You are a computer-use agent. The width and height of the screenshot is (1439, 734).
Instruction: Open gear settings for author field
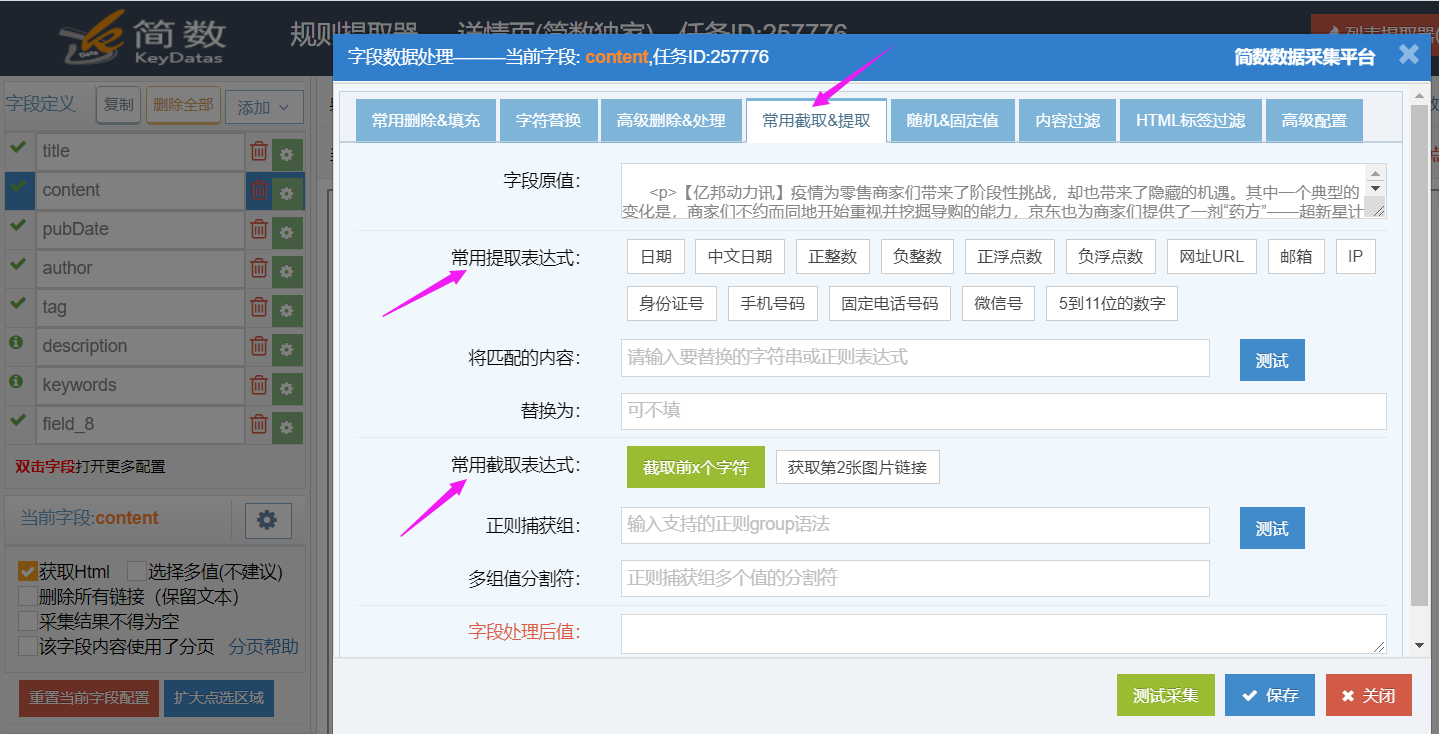point(287,271)
